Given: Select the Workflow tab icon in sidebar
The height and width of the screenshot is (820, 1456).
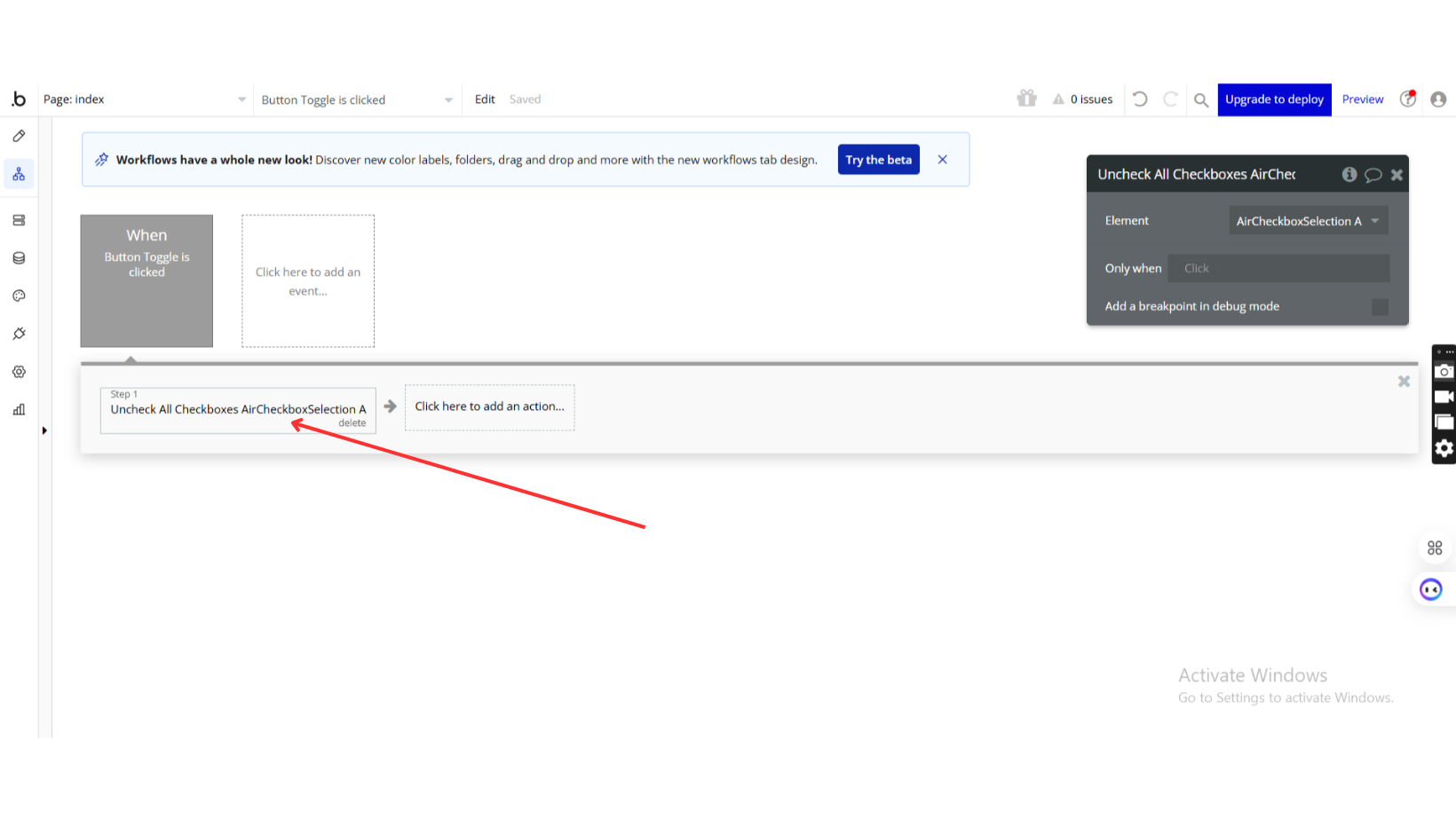Looking at the screenshot, I should click(19, 174).
